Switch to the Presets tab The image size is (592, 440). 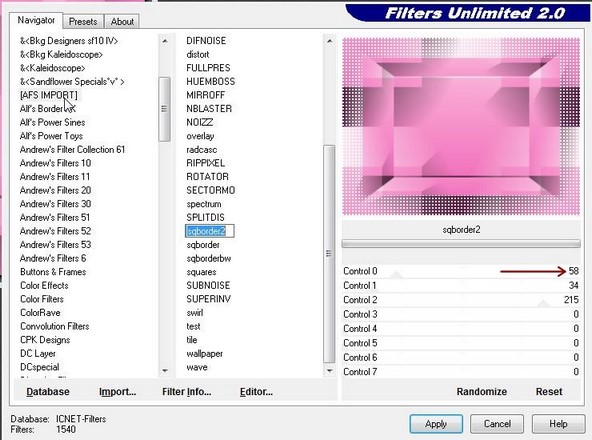[x=83, y=22]
